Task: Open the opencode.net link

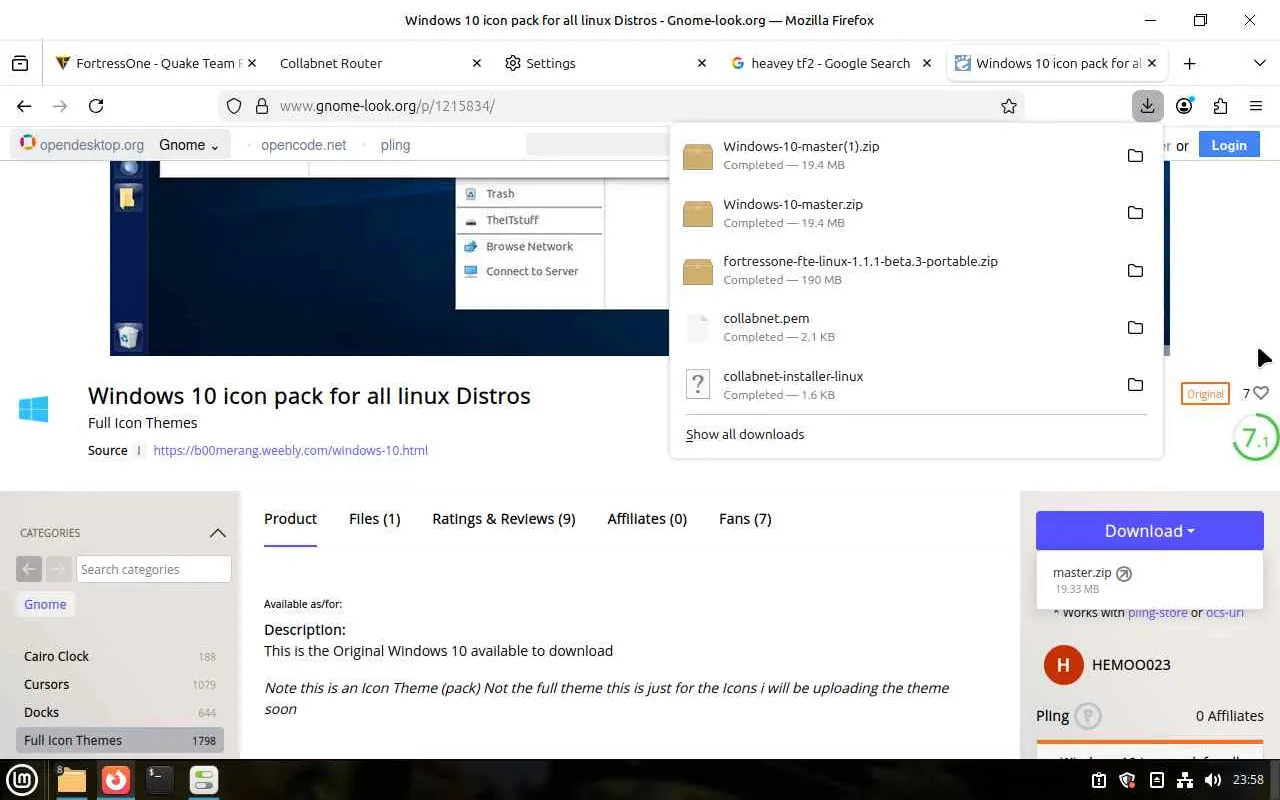Action: pos(303,145)
